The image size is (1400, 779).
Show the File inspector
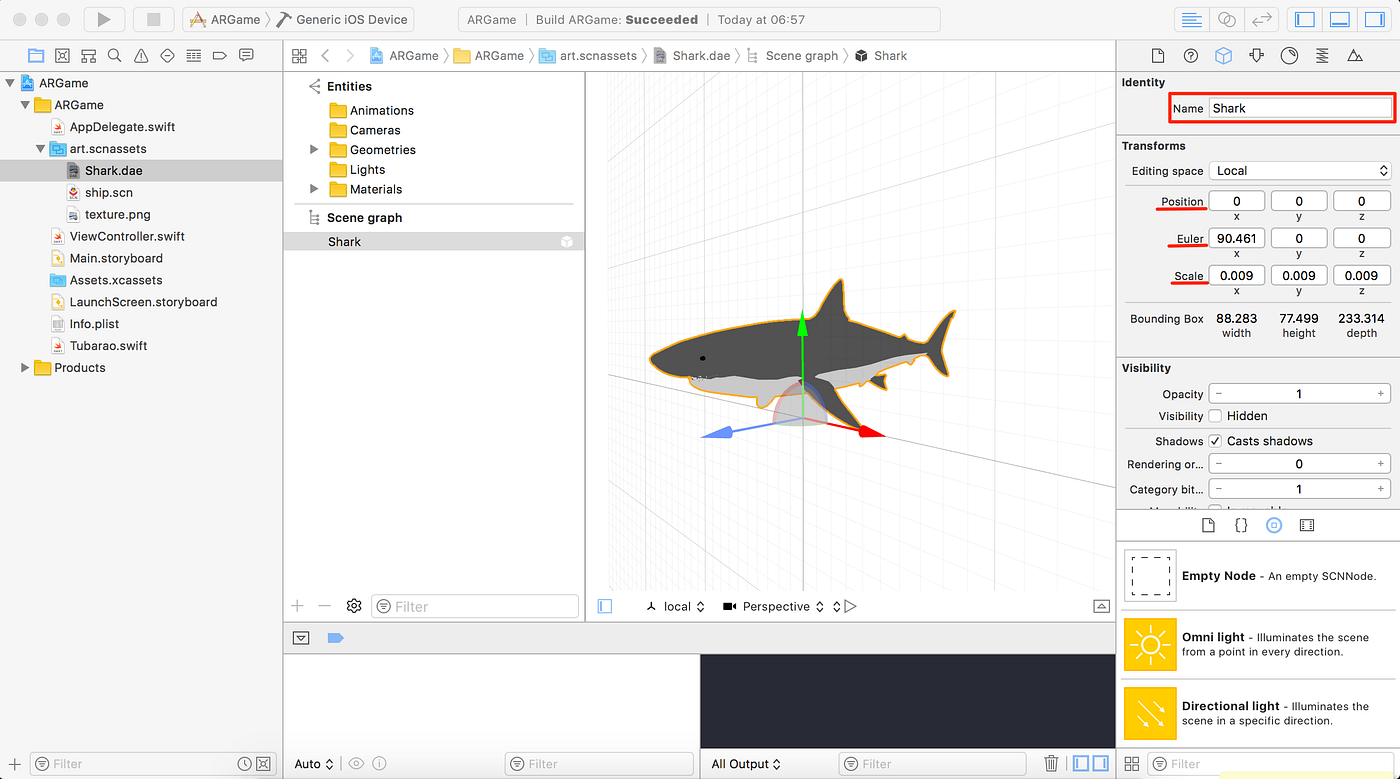point(1158,56)
